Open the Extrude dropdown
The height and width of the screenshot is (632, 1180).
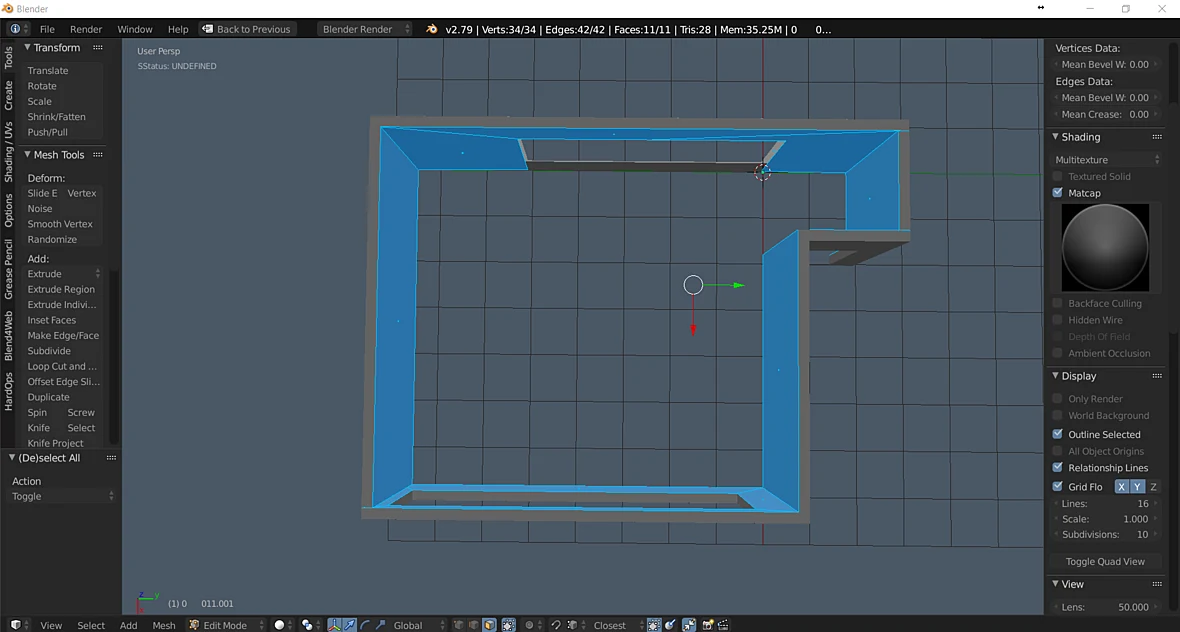(63, 274)
